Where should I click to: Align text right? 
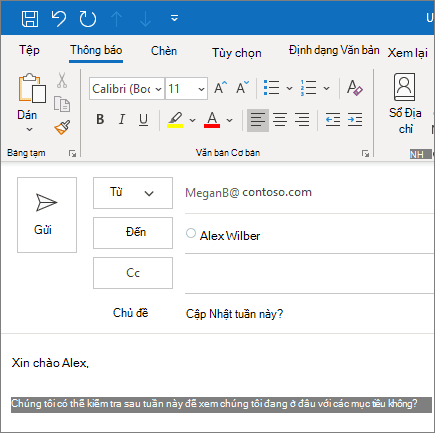coord(302,120)
